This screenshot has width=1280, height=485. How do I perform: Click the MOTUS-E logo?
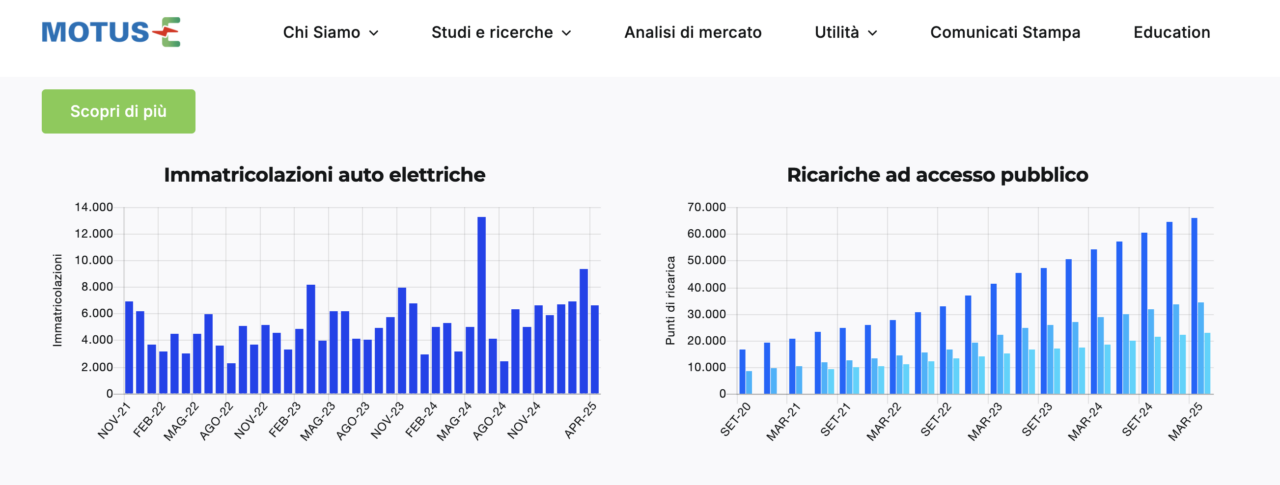(x=111, y=32)
